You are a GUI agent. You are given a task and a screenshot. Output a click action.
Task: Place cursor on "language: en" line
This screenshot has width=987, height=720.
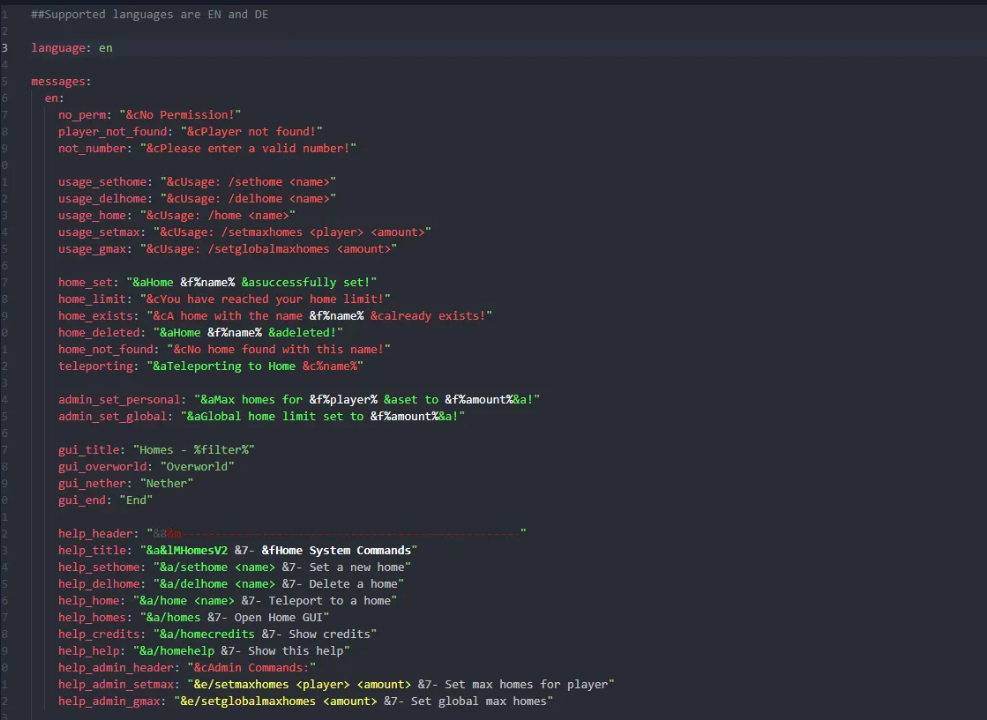pos(72,48)
